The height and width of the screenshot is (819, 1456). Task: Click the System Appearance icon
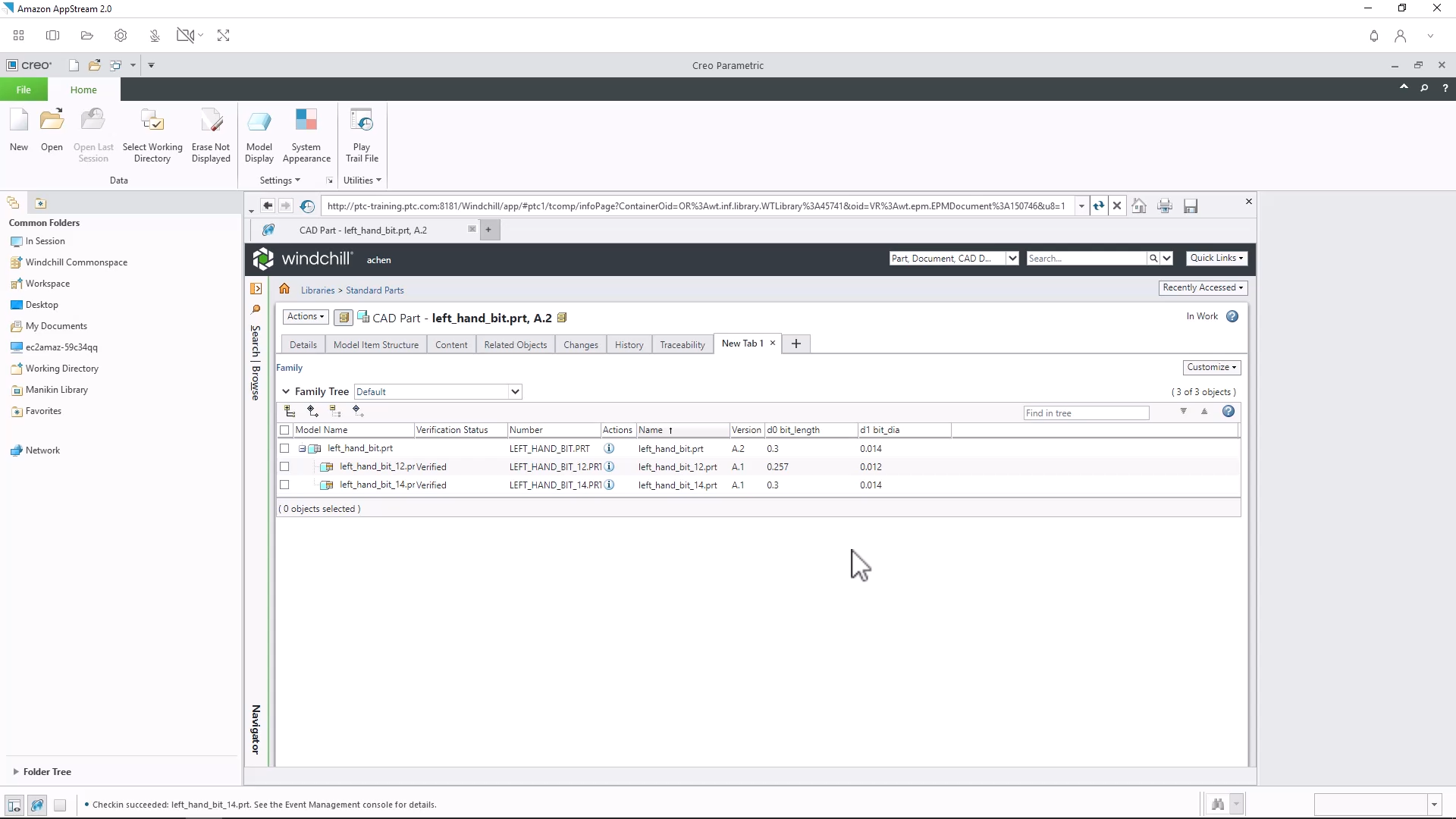[306, 121]
